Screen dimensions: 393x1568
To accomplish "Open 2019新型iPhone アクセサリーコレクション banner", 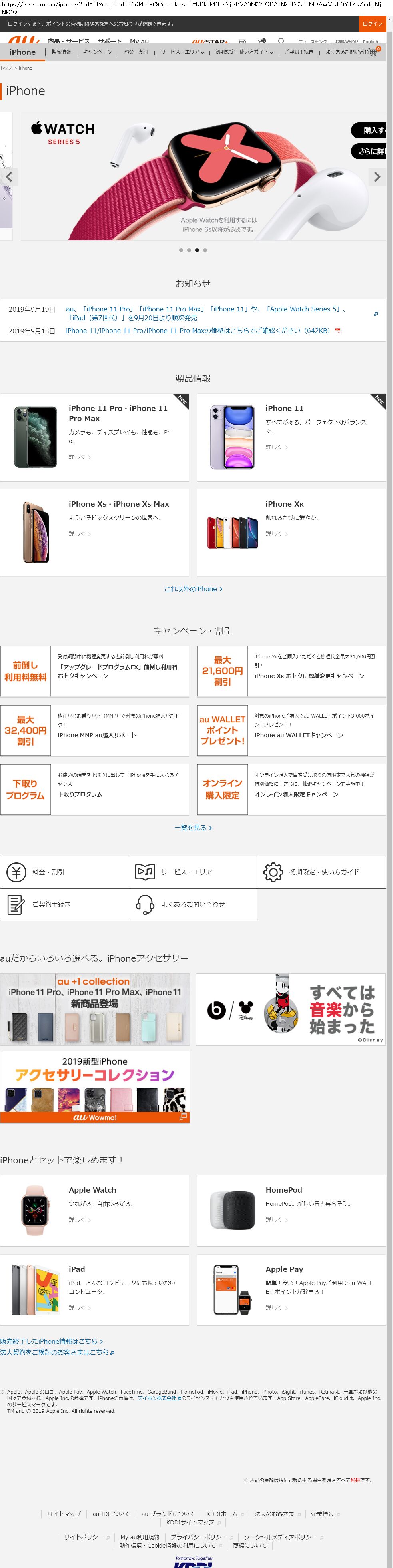I will pos(95,1087).
